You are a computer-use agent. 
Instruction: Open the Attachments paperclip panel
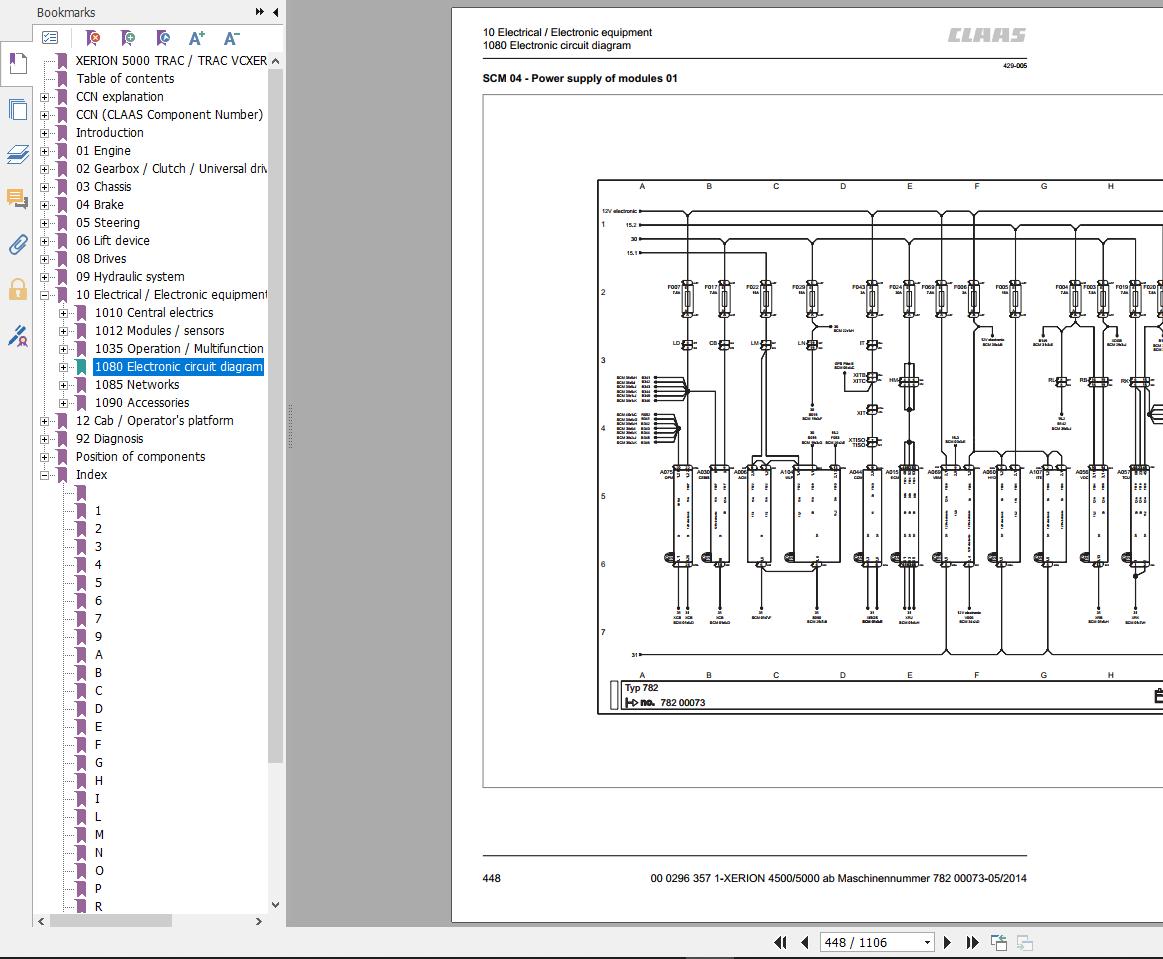(x=17, y=245)
